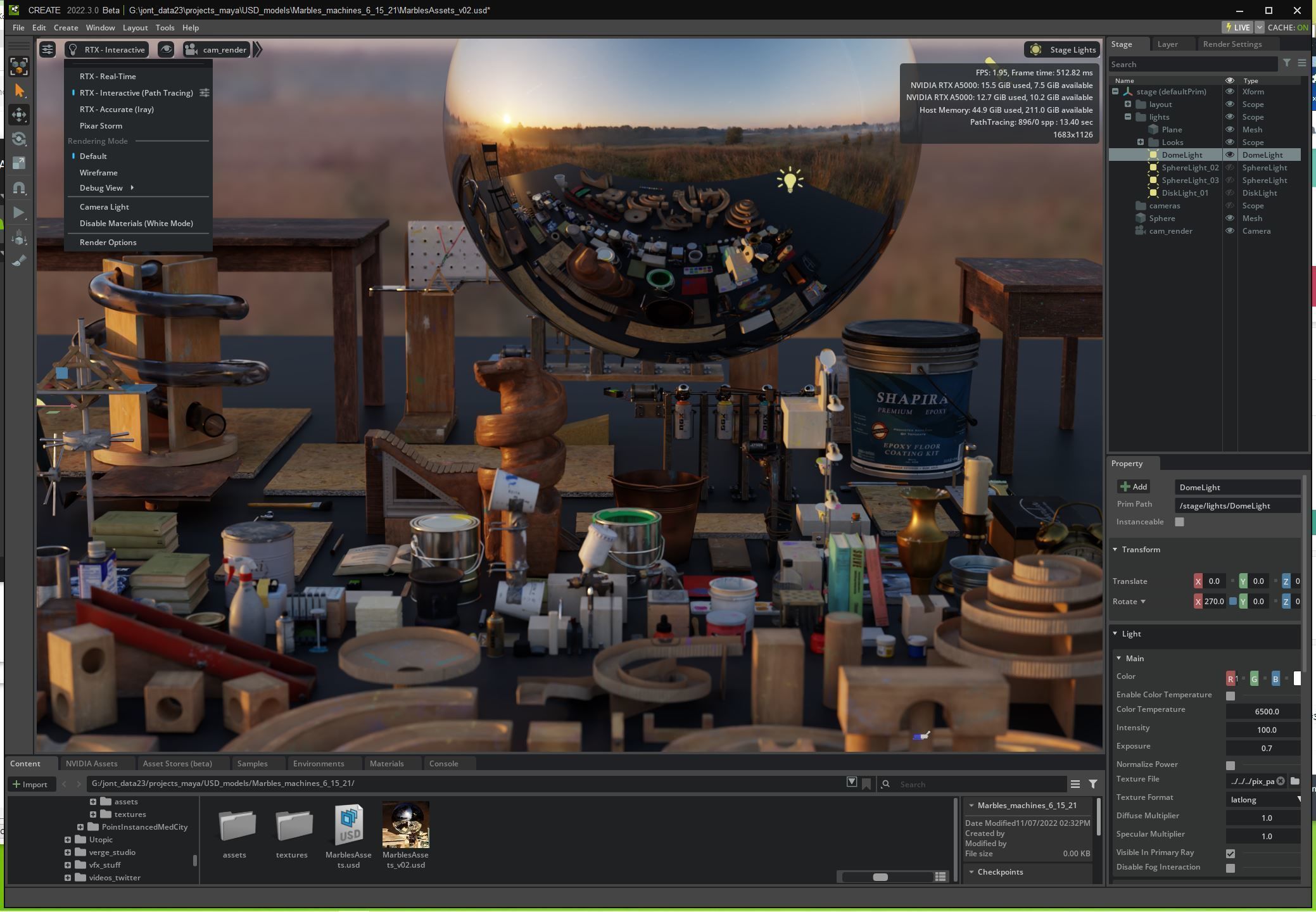The height and width of the screenshot is (912, 1316).
Task: Switch to Render Settings tab
Action: pyautogui.click(x=1232, y=44)
